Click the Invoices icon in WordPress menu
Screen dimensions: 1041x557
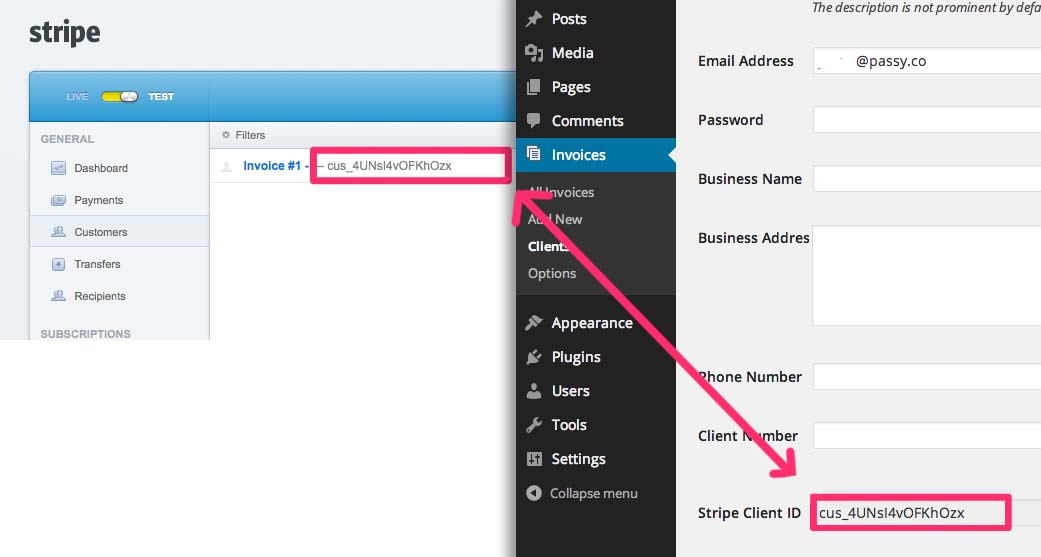[534, 154]
